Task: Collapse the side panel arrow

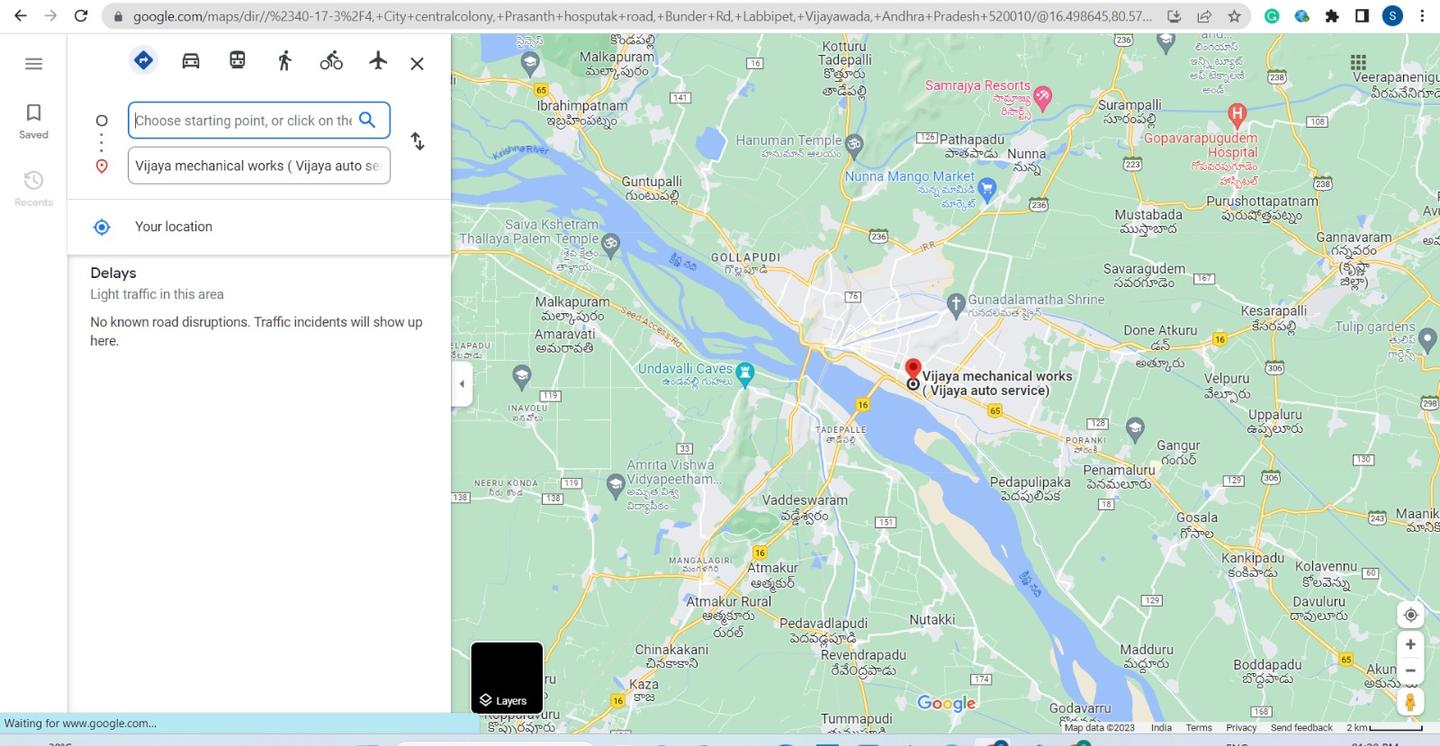Action: pos(461,384)
